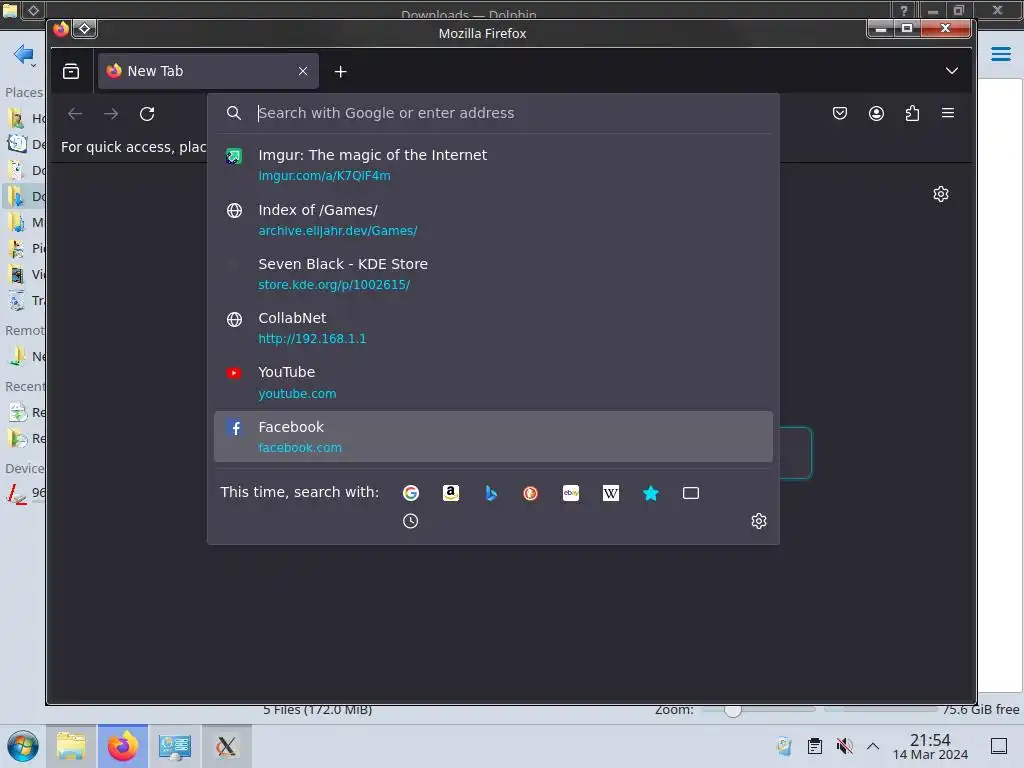The height and width of the screenshot is (768, 1024).
Task: Open the Extensions puzzle icon
Action: click(912, 114)
